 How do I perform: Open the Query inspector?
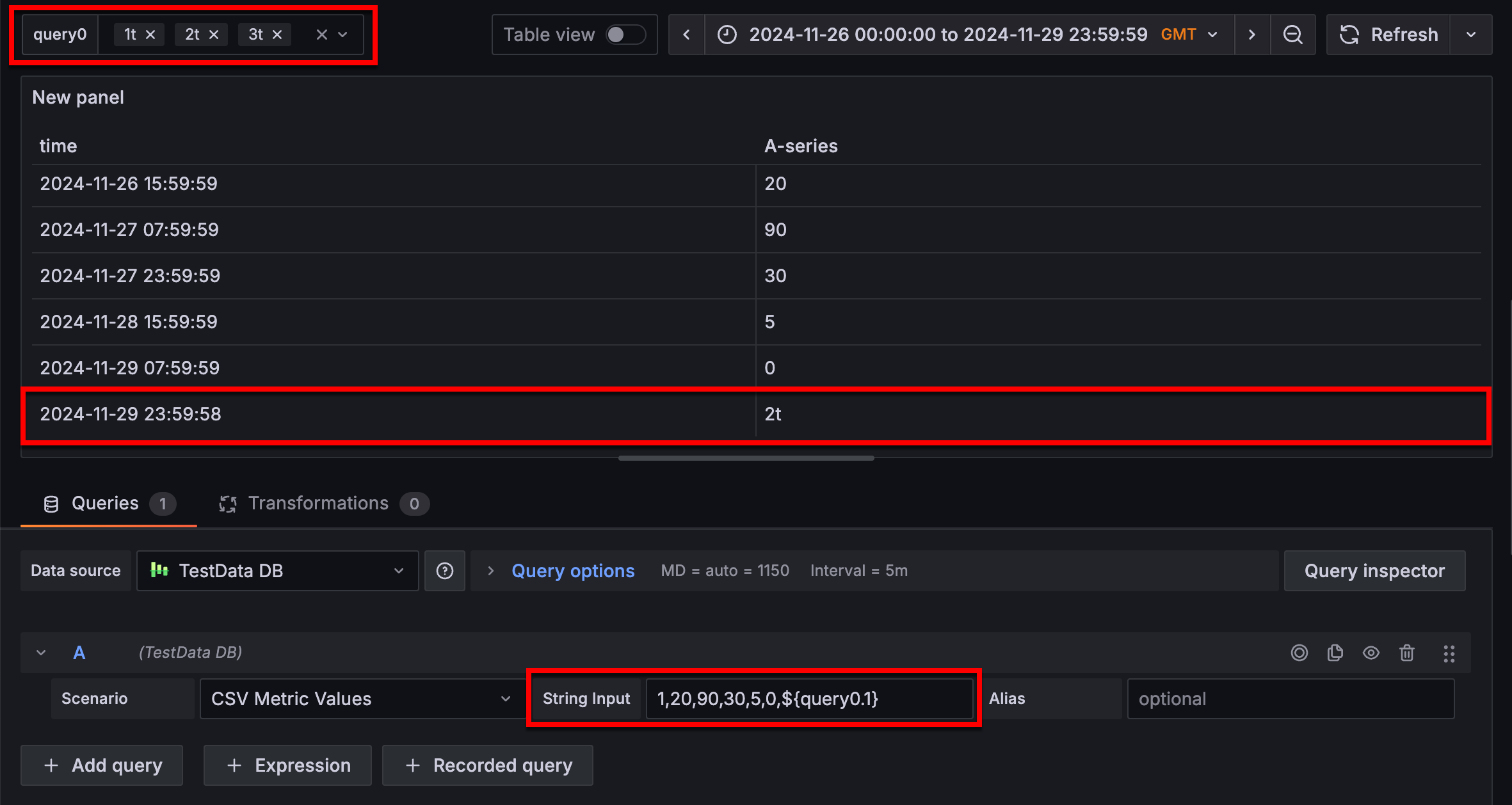point(1374,570)
